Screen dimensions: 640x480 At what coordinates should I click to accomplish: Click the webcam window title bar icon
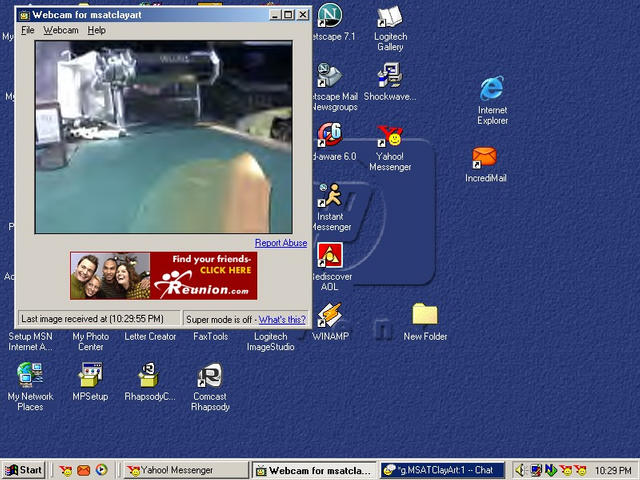tap(24, 15)
